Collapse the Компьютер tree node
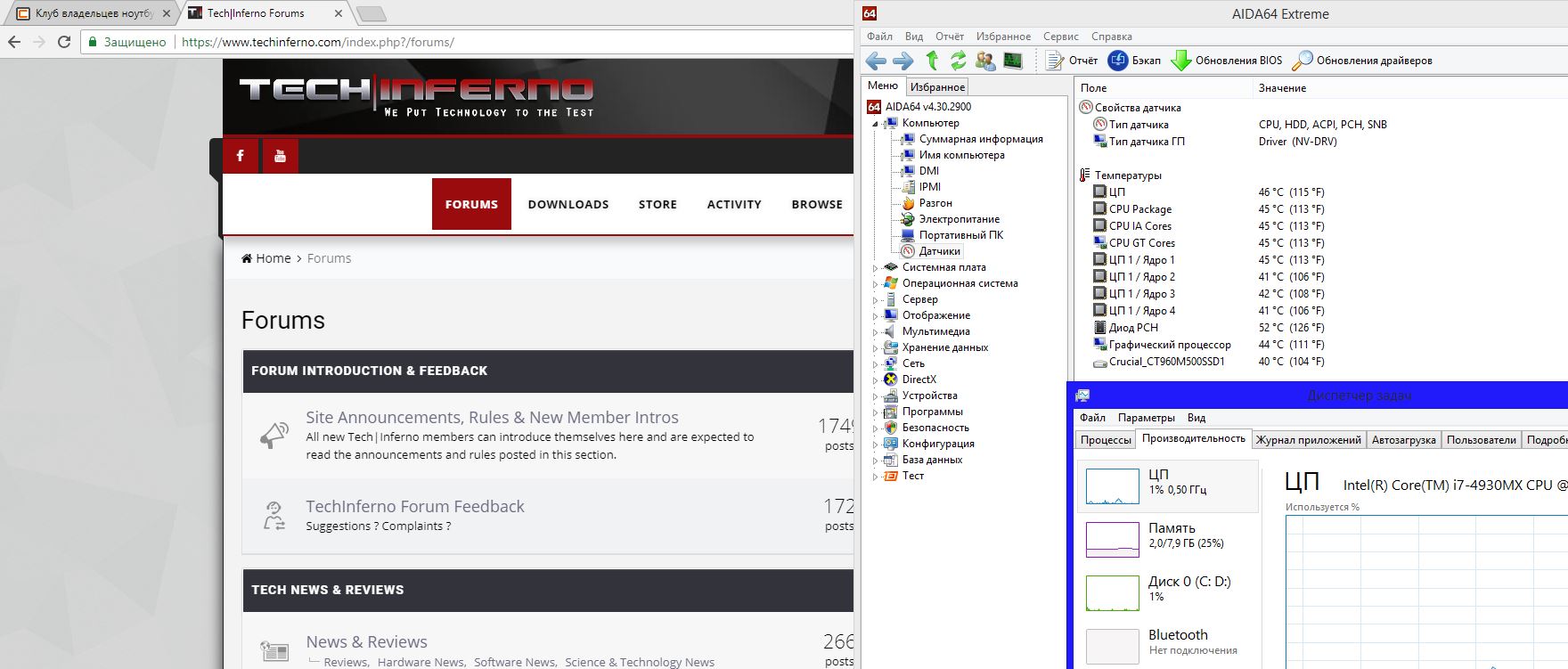 pos(875,124)
